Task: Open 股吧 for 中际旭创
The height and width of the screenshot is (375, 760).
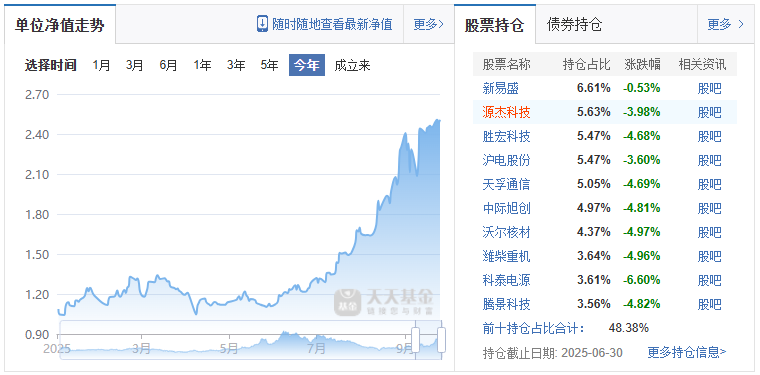Action: (710, 208)
